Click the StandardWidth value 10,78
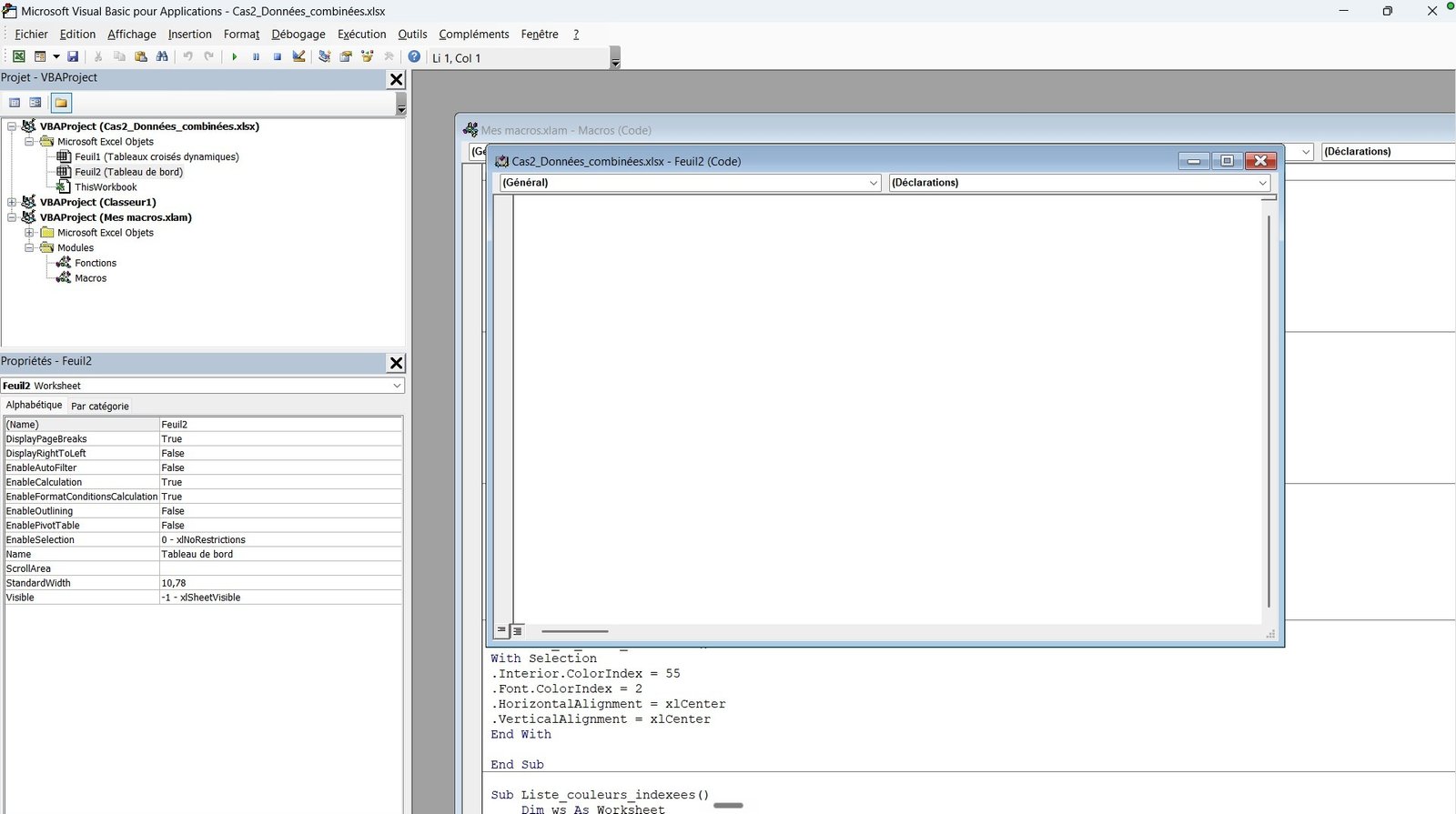Screen dimensions: 1456x814 point(280,583)
